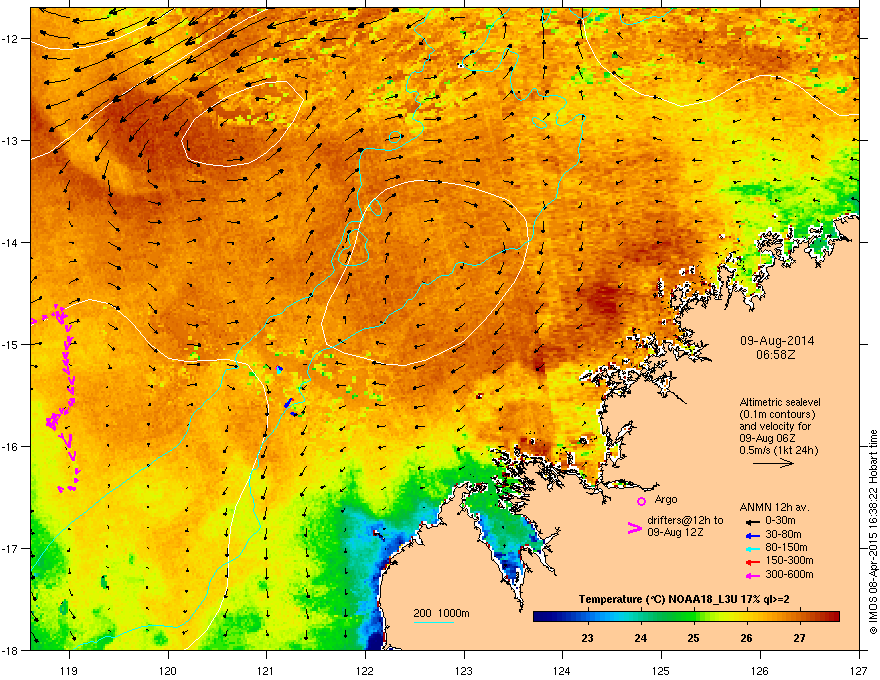Image resolution: width=880 pixels, height=680 pixels.
Task: Click the date text 09-Aug-2014
Action: pos(777,341)
